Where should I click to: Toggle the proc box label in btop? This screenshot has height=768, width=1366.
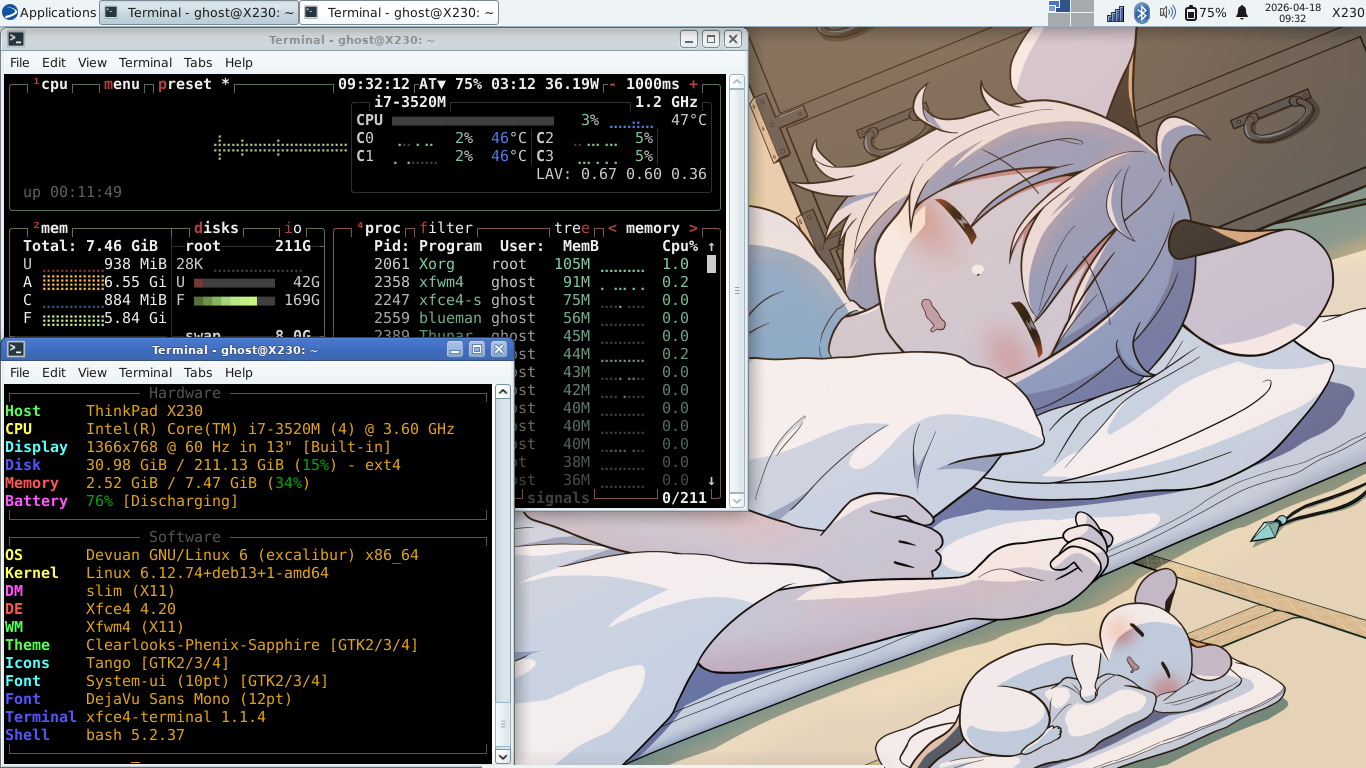pos(379,228)
